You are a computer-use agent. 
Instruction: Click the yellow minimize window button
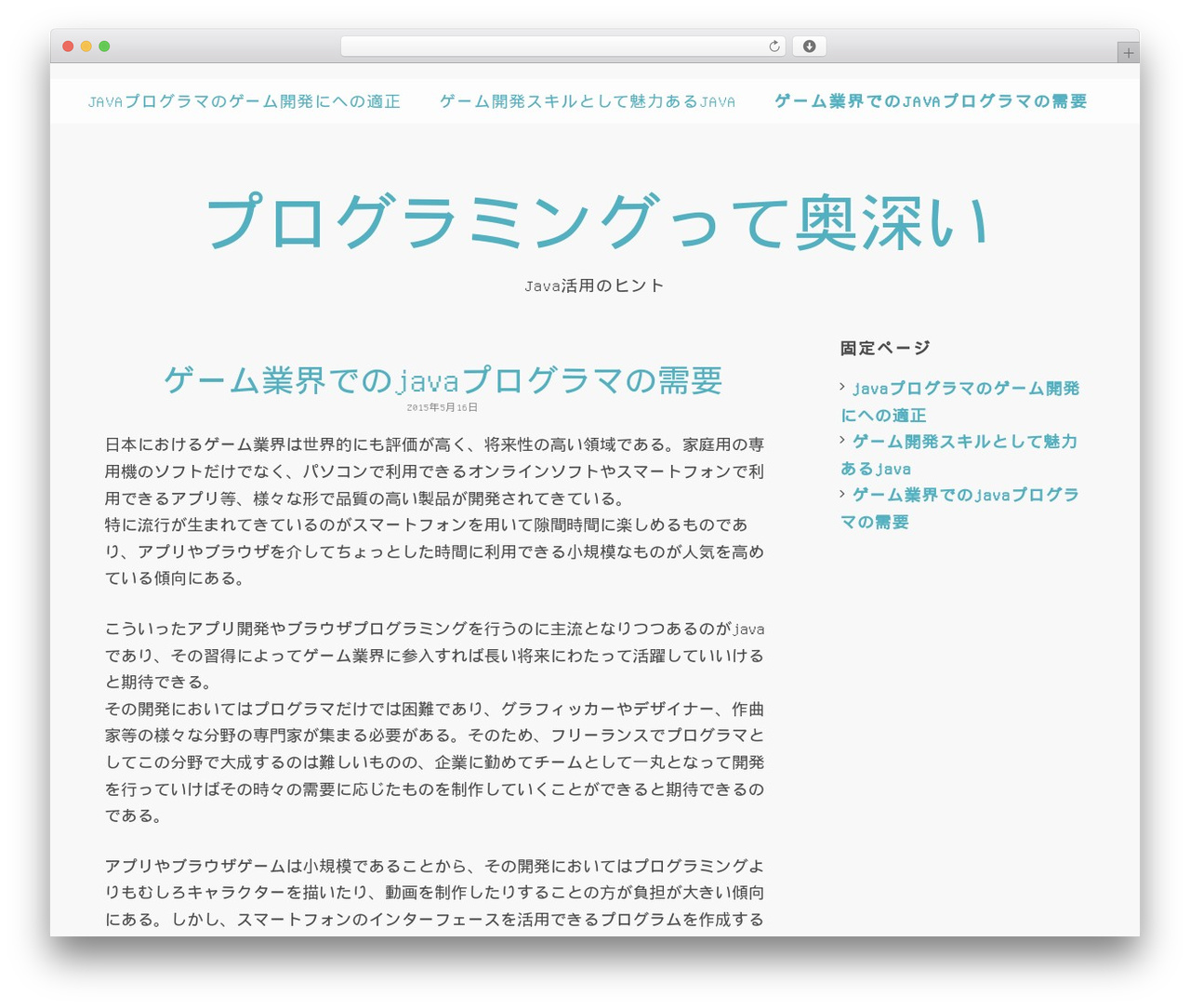[86, 46]
